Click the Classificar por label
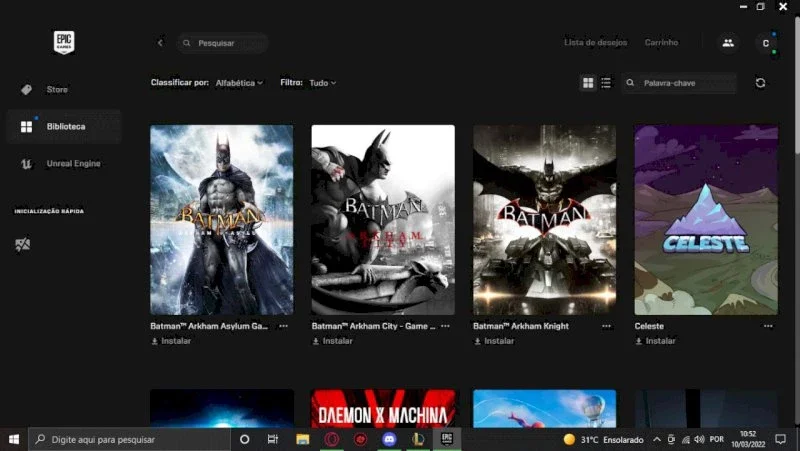The width and height of the screenshot is (800, 451). coord(180,82)
